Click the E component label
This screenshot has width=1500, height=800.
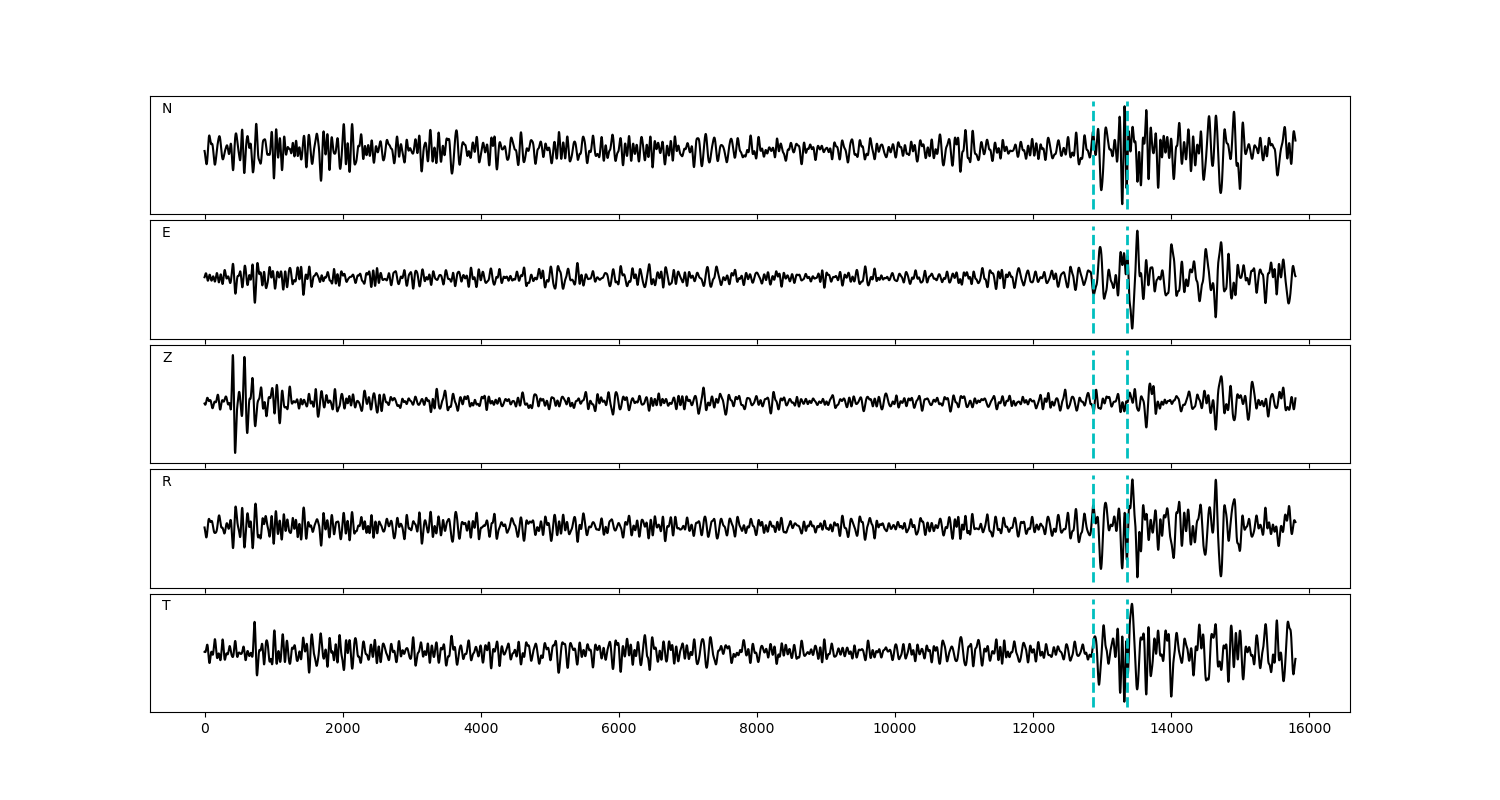[166, 233]
